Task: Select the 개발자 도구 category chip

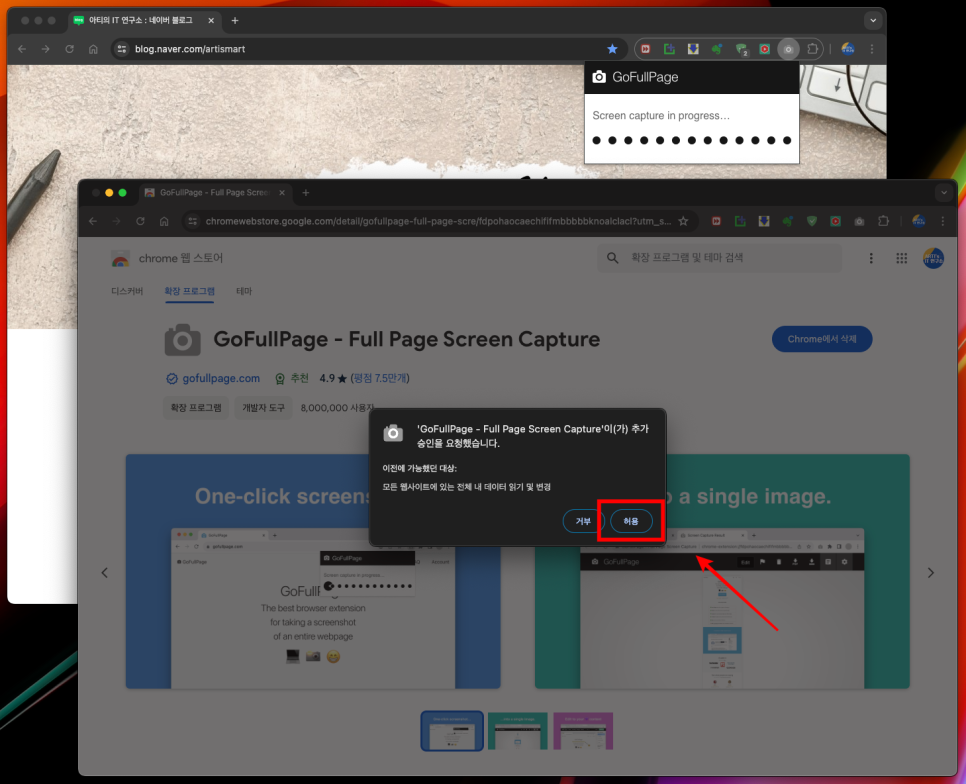Action: click(263, 408)
